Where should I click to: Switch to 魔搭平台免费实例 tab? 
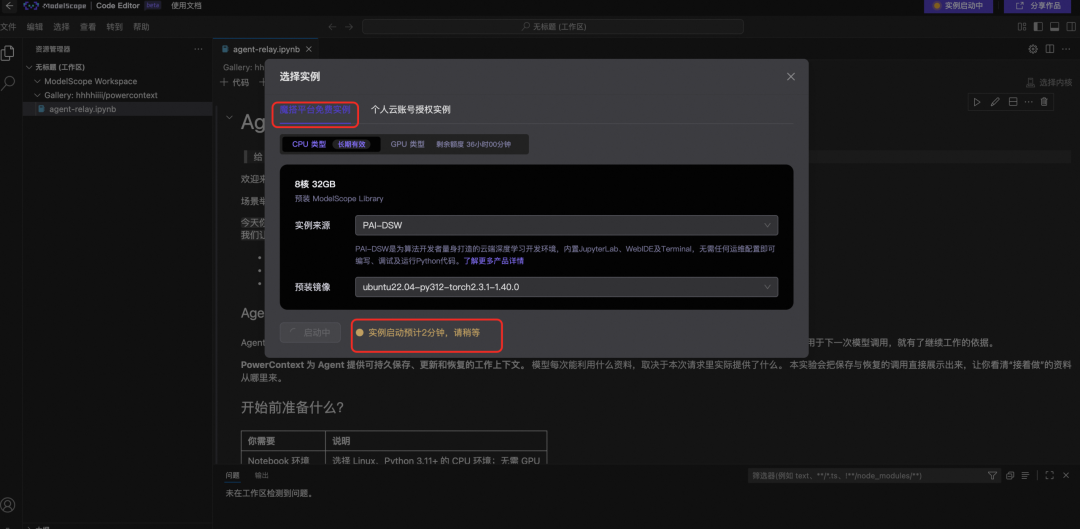point(315,110)
